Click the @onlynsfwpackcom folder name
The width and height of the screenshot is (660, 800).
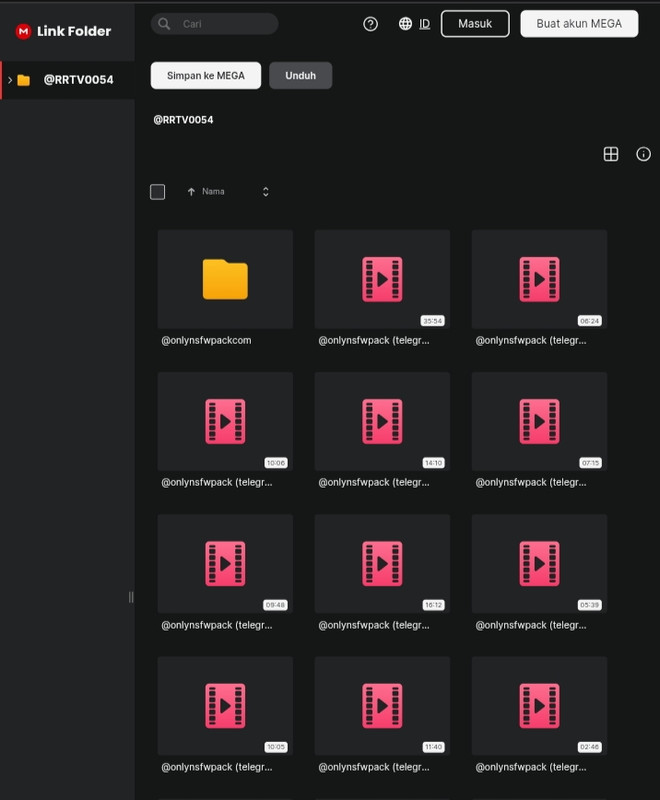click(x=206, y=340)
